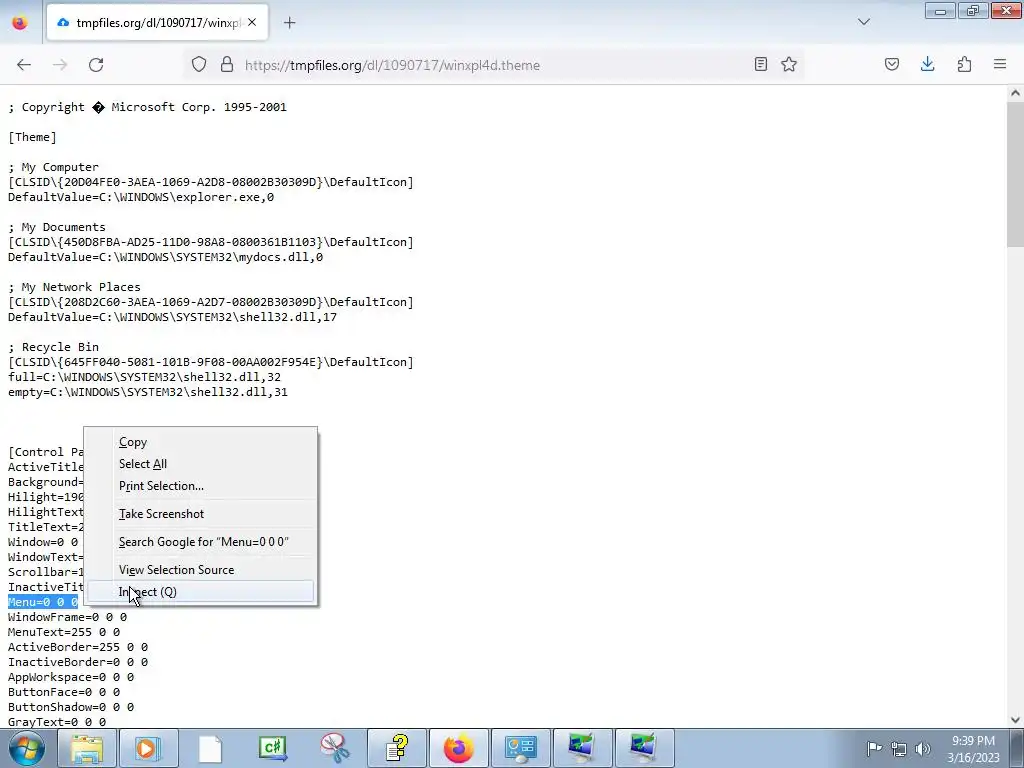Viewport: 1024px width, 768px height.
Task: Toggle Reader View icon in address bar
Action: pos(761,64)
